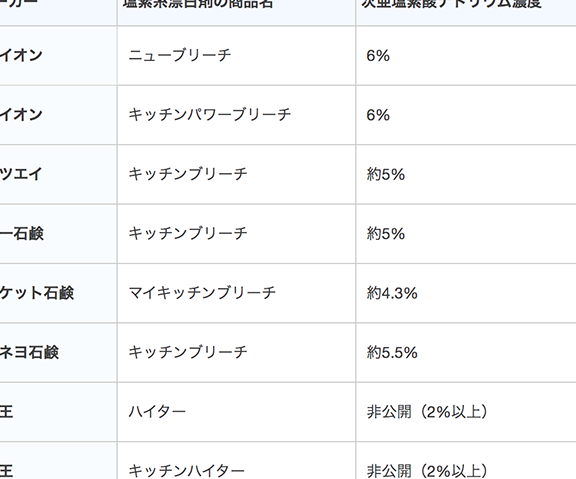
Task: Select the マイキッチンブリーチ product cell
Action: (236, 293)
